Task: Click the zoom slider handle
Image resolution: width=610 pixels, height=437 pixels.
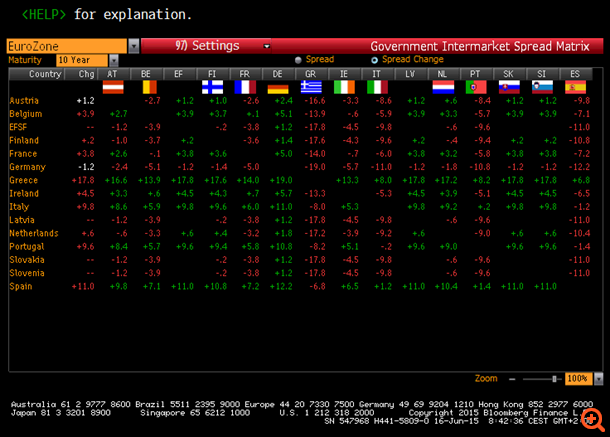Action: (554, 379)
